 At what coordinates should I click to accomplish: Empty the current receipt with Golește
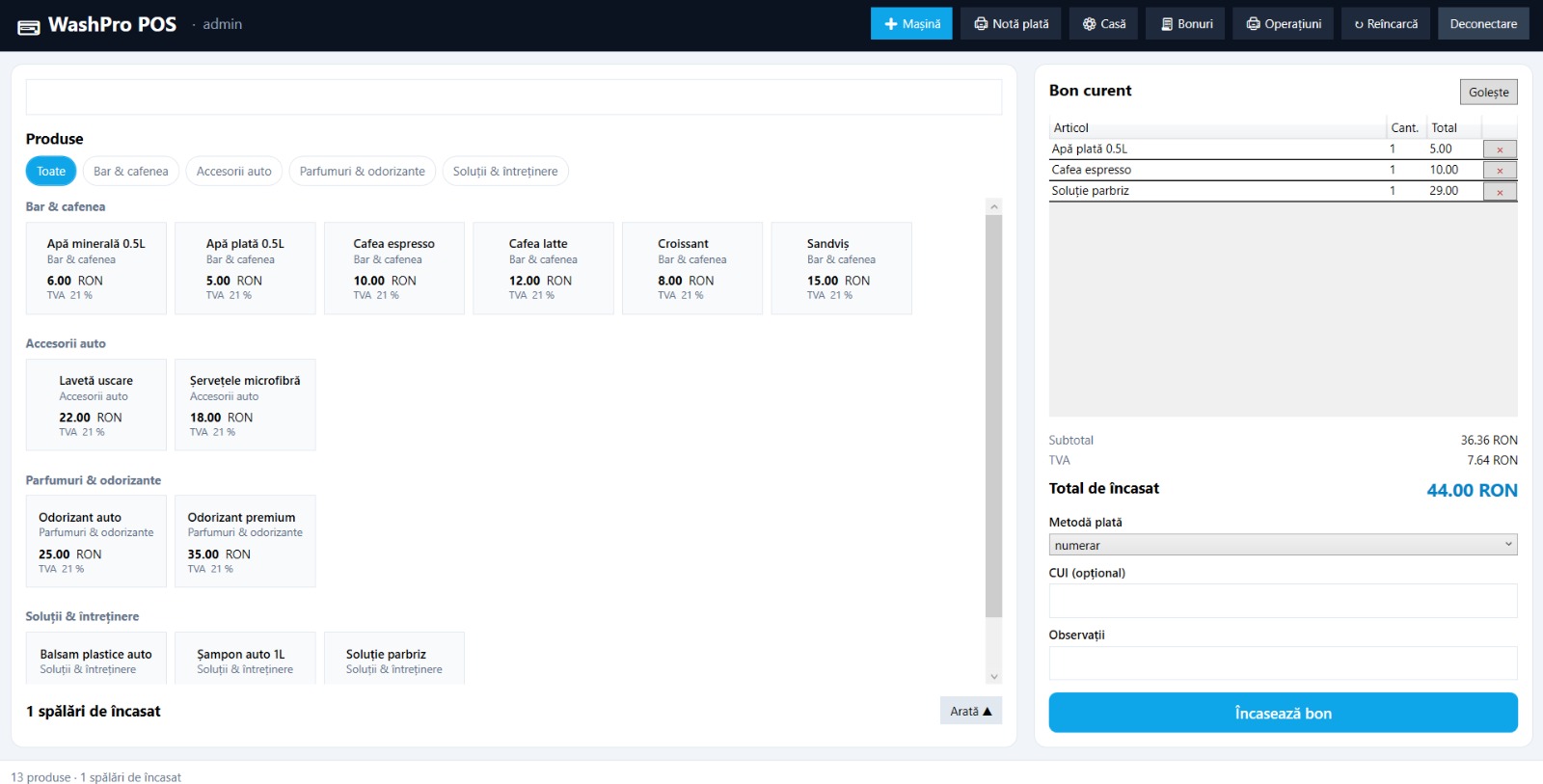[1488, 92]
